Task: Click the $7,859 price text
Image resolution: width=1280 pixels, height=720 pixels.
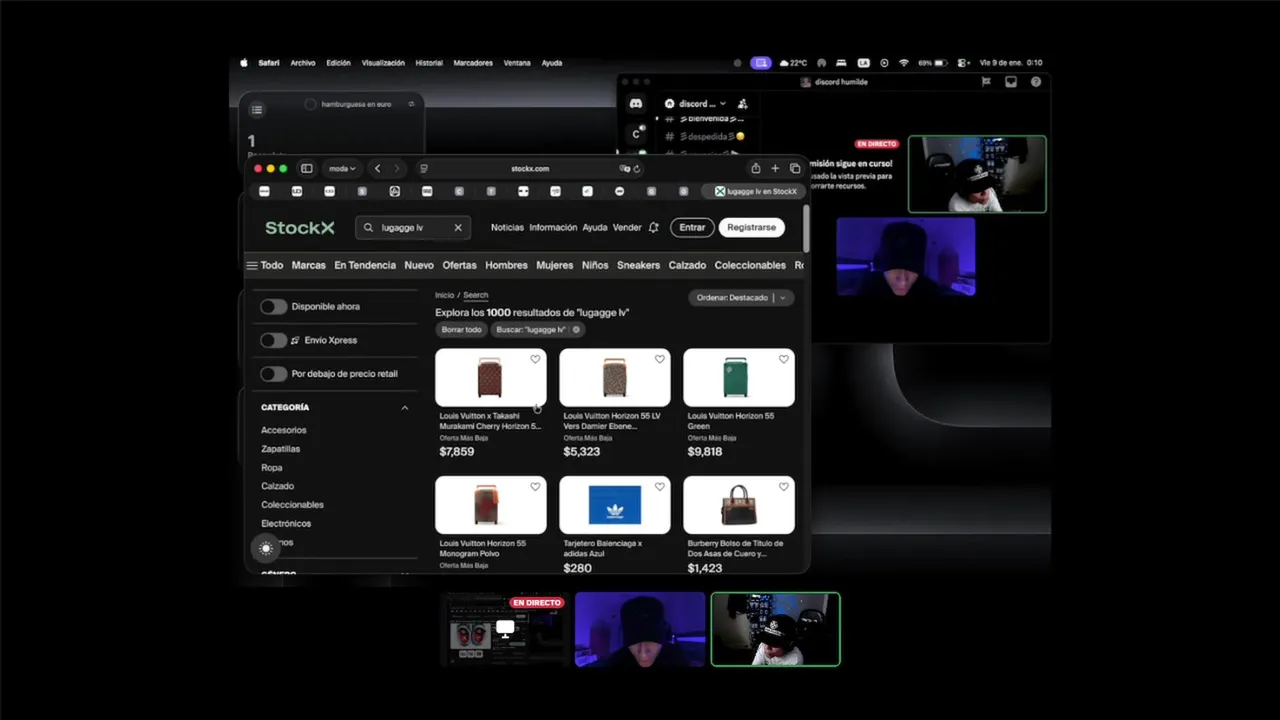Action: (x=457, y=452)
